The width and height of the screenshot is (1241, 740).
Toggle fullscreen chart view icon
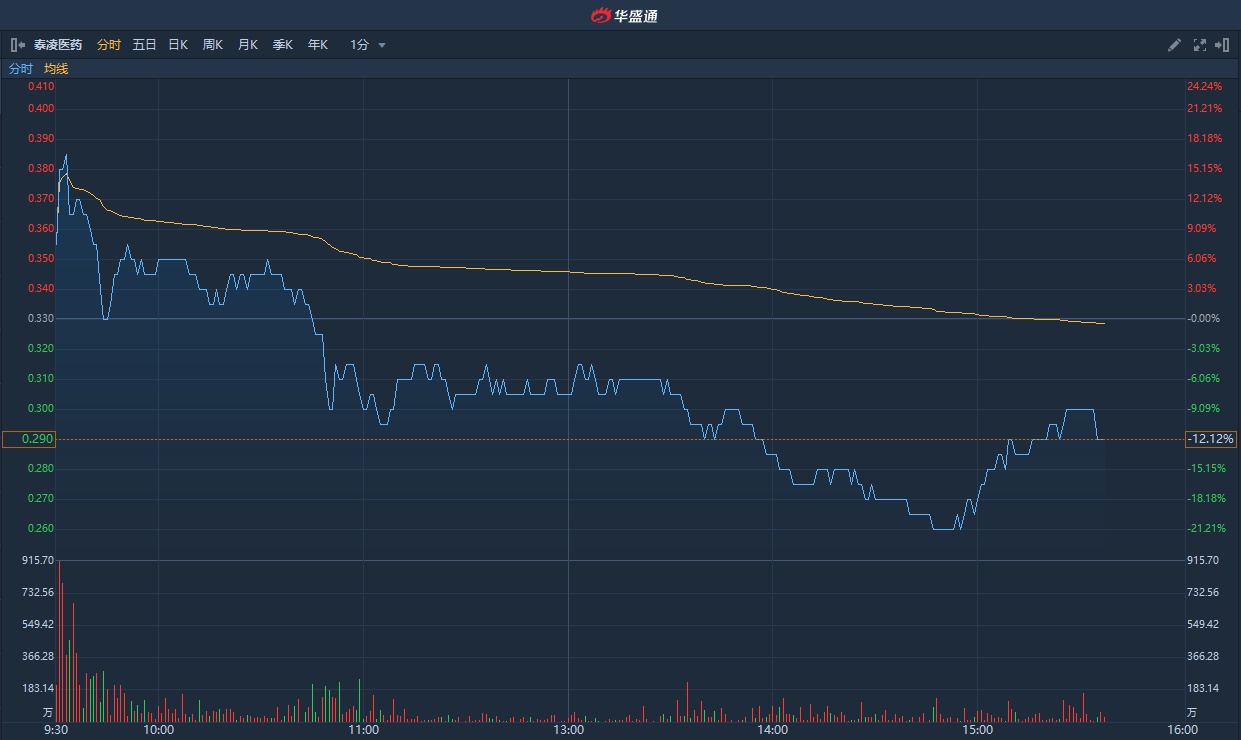click(1199, 45)
